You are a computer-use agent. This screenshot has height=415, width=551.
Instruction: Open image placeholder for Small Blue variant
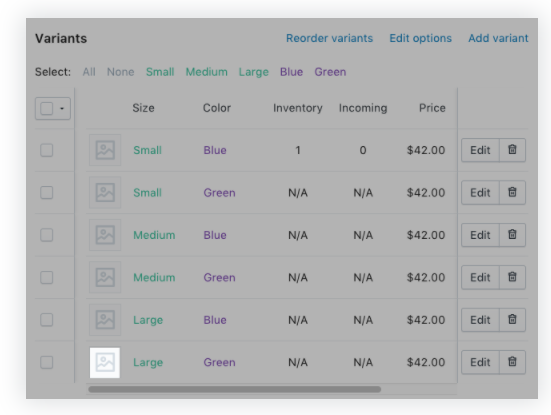click(x=105, y=150)
